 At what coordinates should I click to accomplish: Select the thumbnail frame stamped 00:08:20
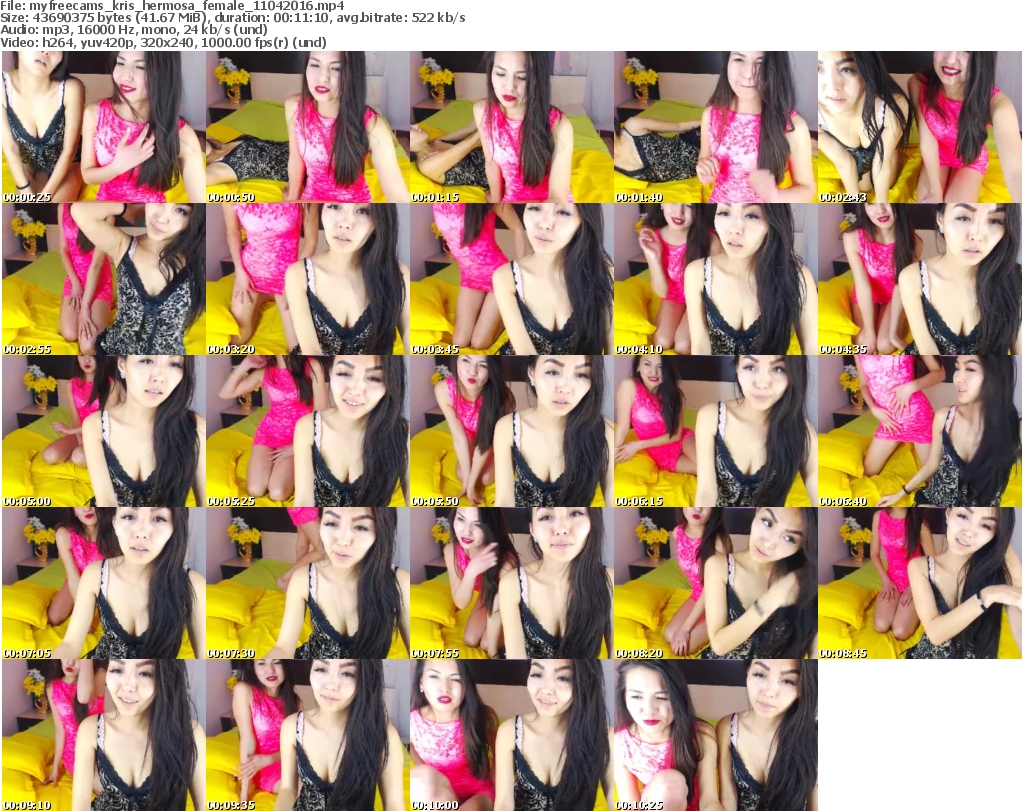(x=716, y=583)
